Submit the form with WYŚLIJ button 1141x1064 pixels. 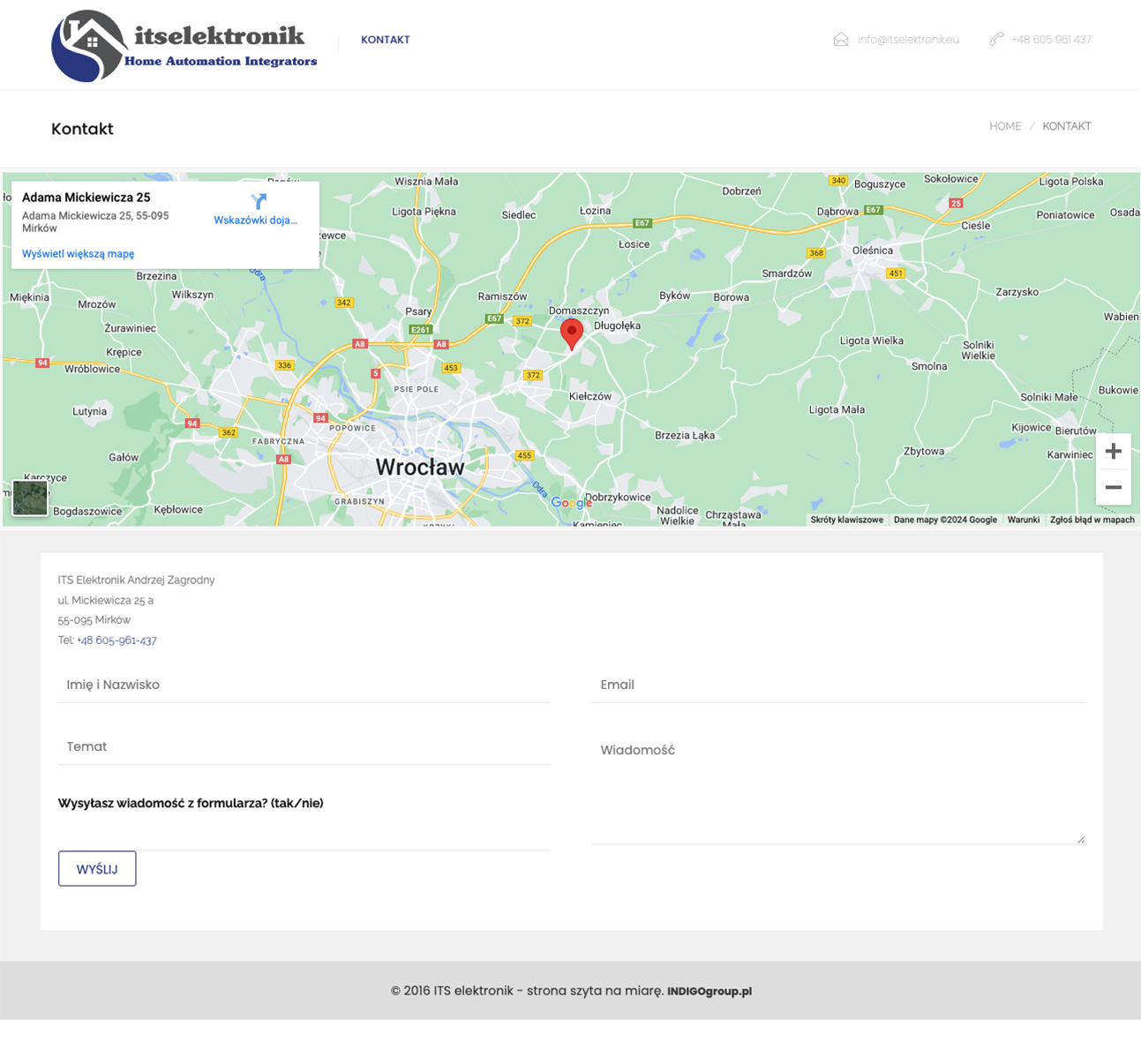(97, 869)
